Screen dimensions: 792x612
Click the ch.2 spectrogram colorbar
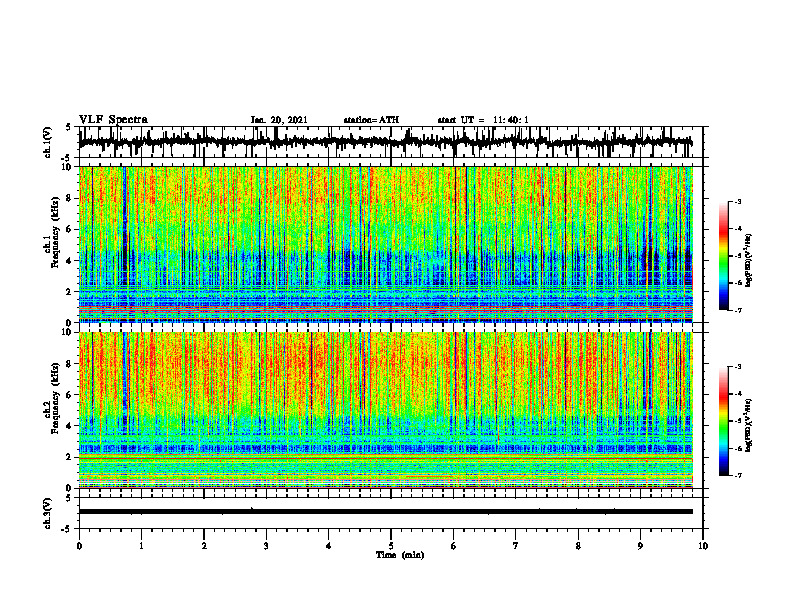tap(724, 421)
